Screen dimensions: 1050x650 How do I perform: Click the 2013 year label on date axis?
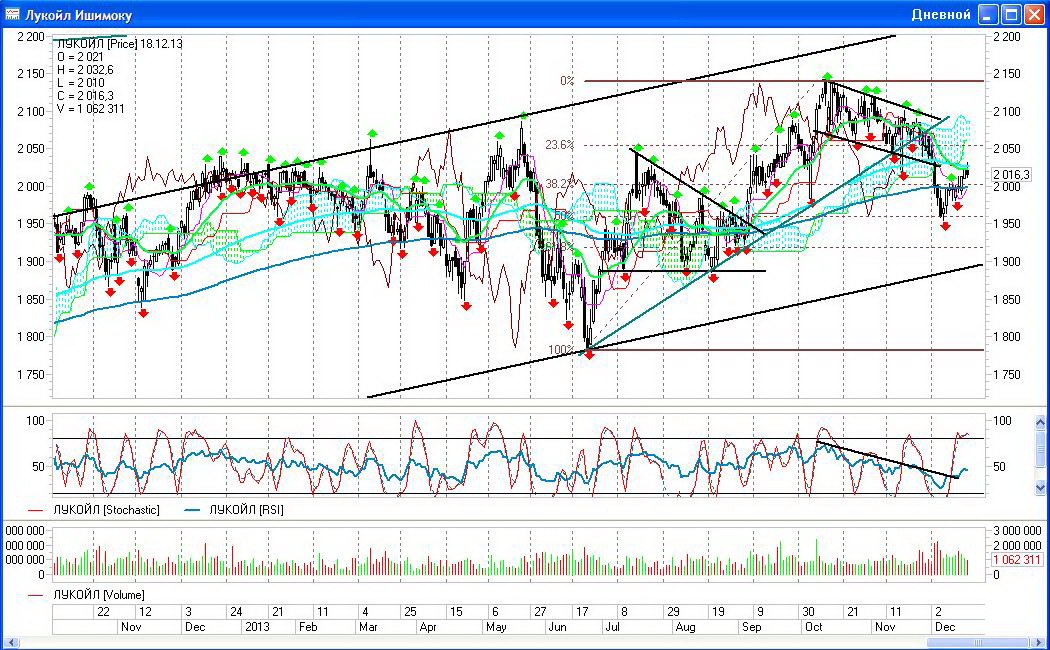[257, 627]
